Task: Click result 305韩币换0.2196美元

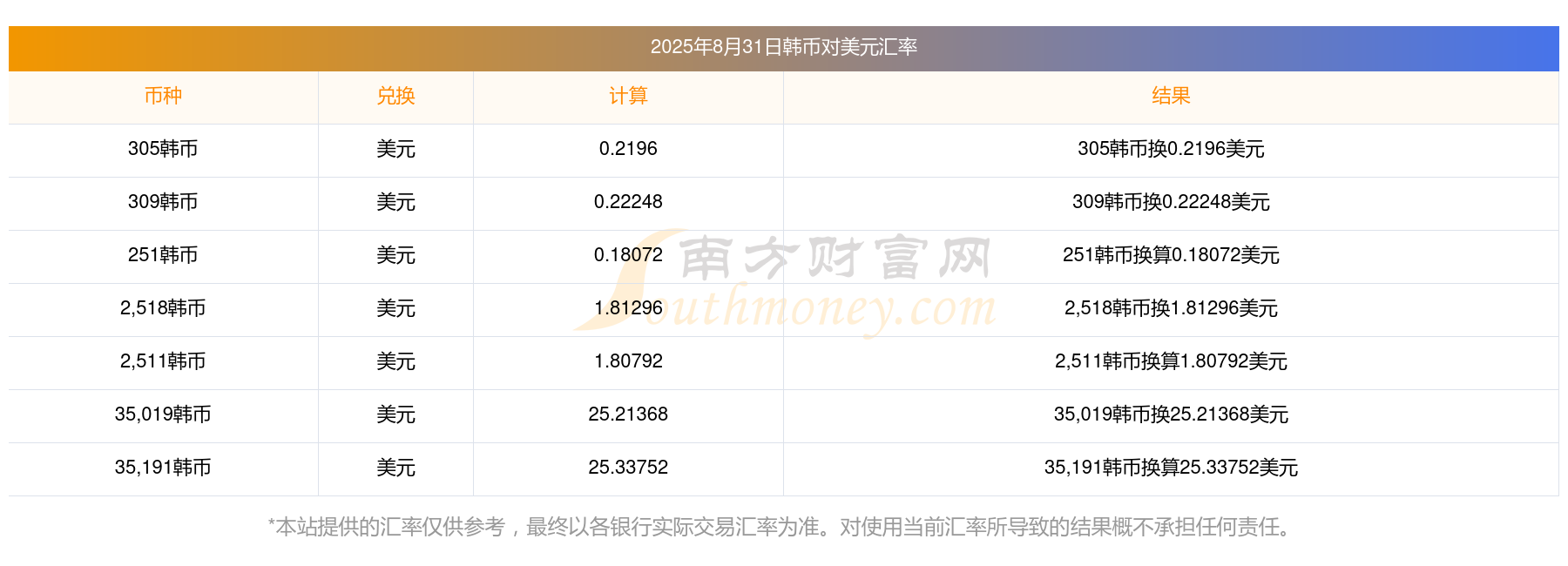Action: click(1171, 149)
